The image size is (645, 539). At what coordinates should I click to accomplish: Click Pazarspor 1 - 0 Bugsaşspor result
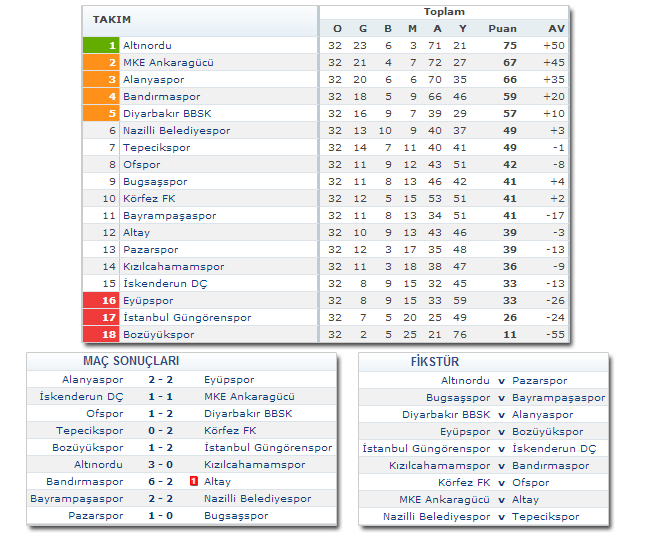[161, 515]
